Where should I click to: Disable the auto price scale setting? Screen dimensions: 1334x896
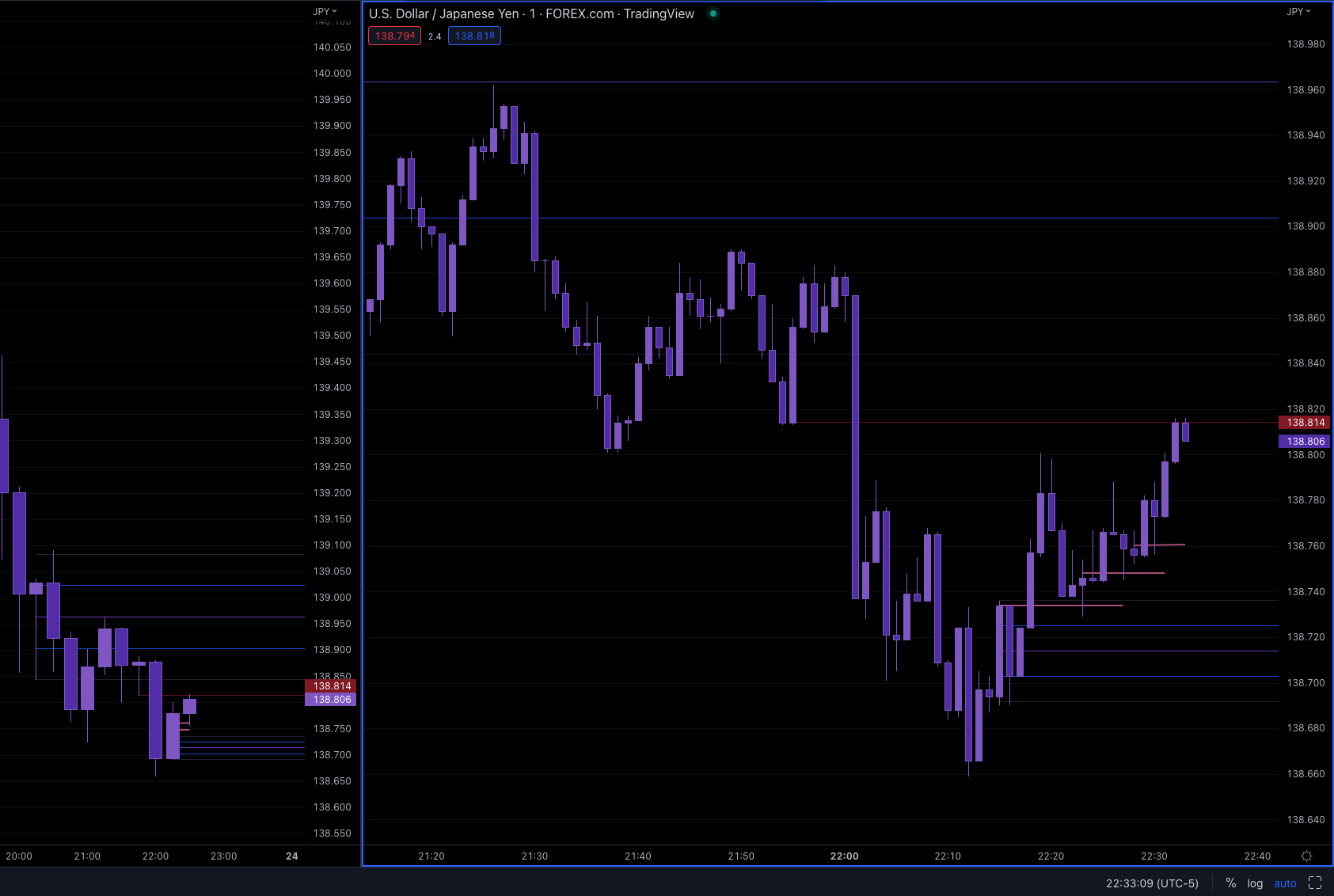(1285, 883)
